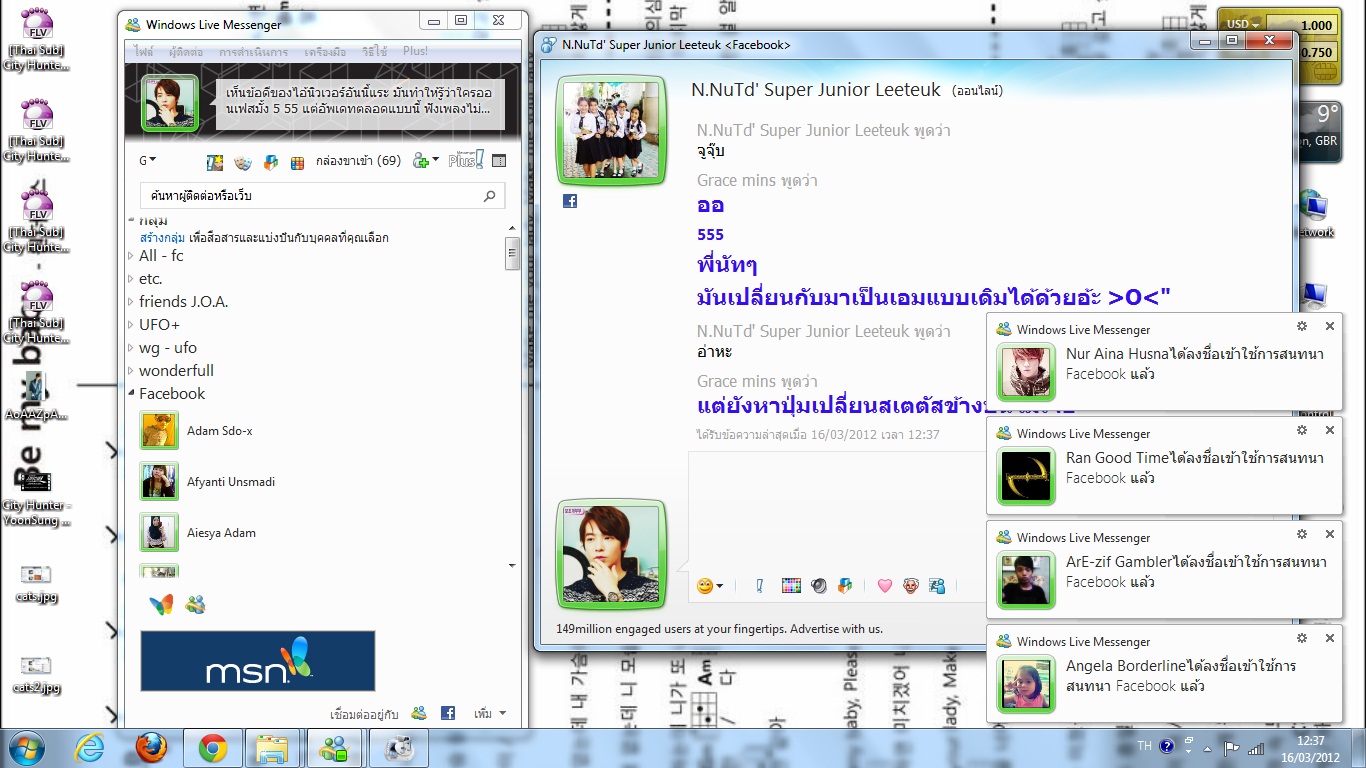Click the Messenger connected service icon

(419, 713)
